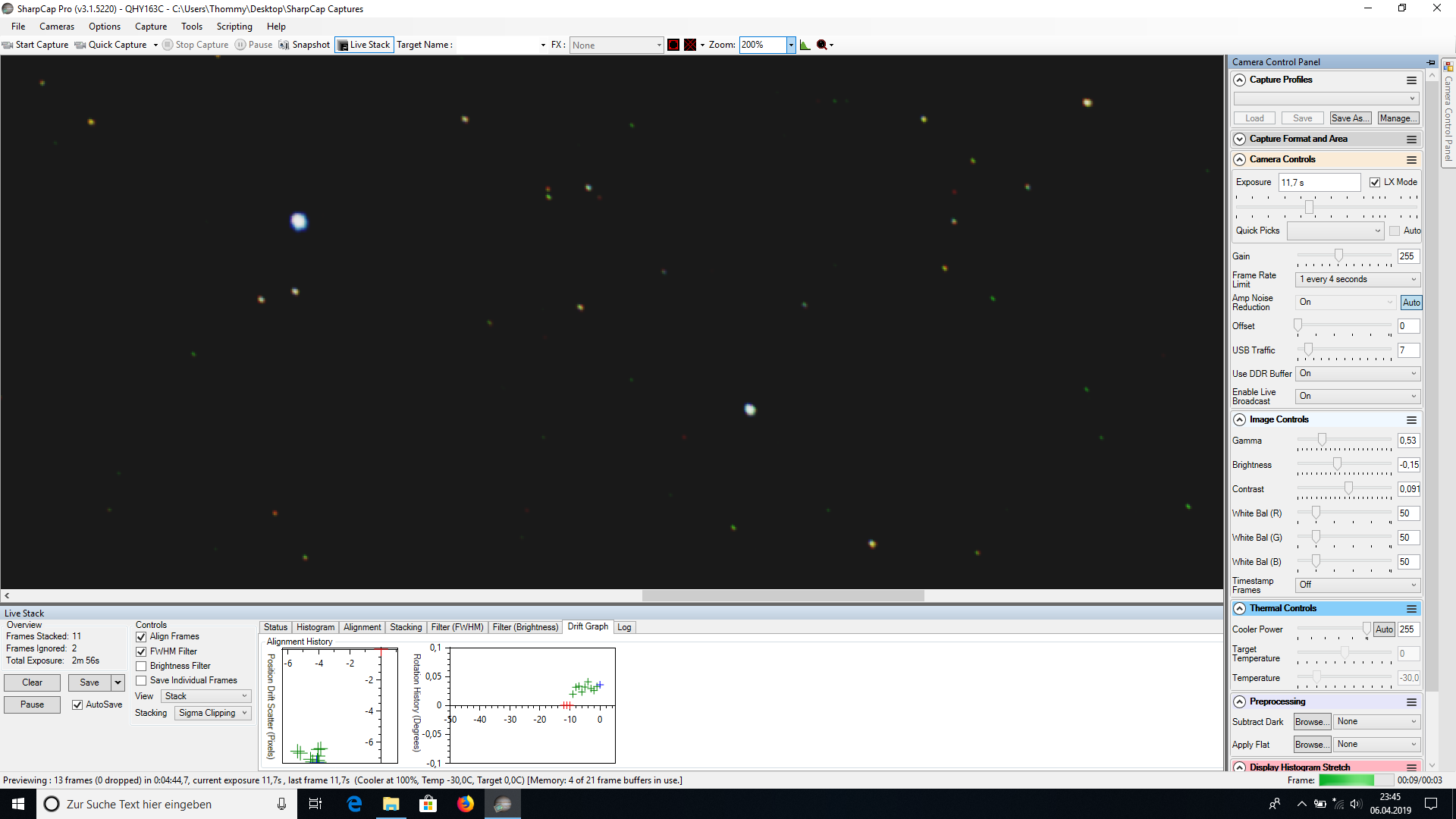Click the Snapshot camera icon in toolbar
Screen dimensions: 1456x819
click(284, 45)
